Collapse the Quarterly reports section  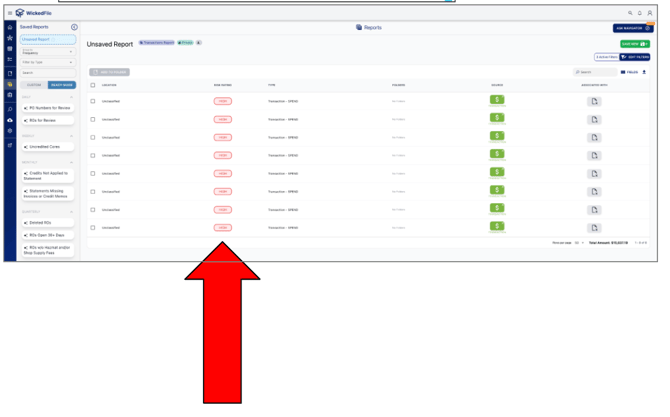tap(71, 212)
